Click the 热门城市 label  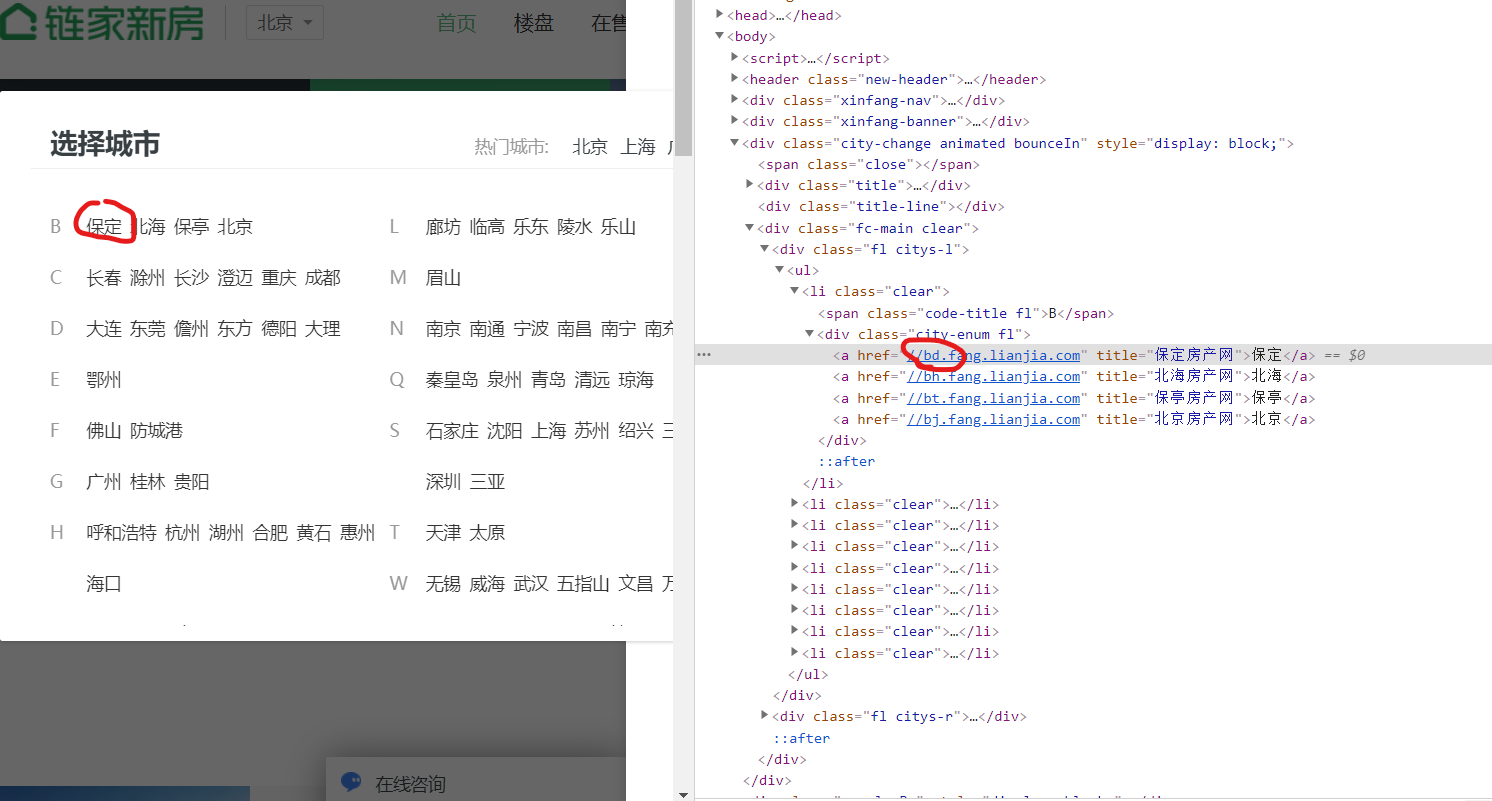pyautogui.click(x=512, y=147)
